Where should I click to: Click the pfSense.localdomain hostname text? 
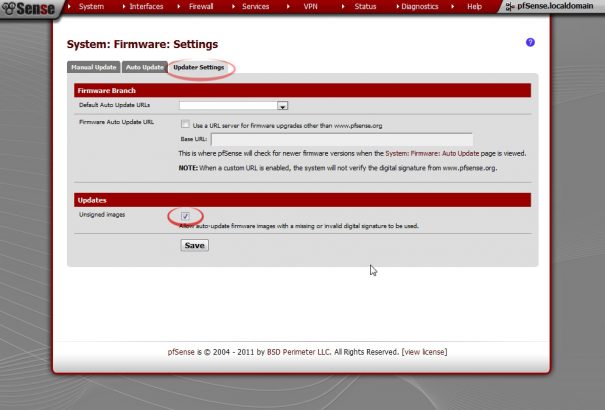555,6
